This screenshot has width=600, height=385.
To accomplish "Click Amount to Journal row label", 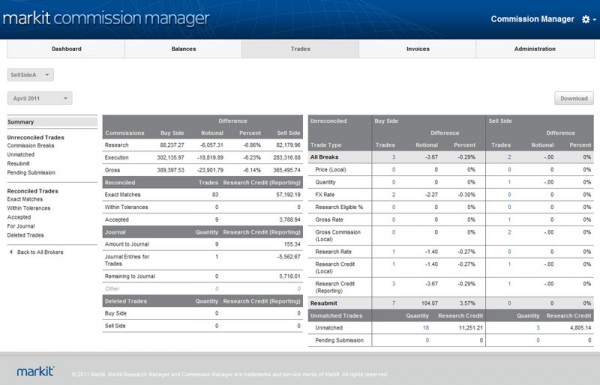I will coord(127,244).
